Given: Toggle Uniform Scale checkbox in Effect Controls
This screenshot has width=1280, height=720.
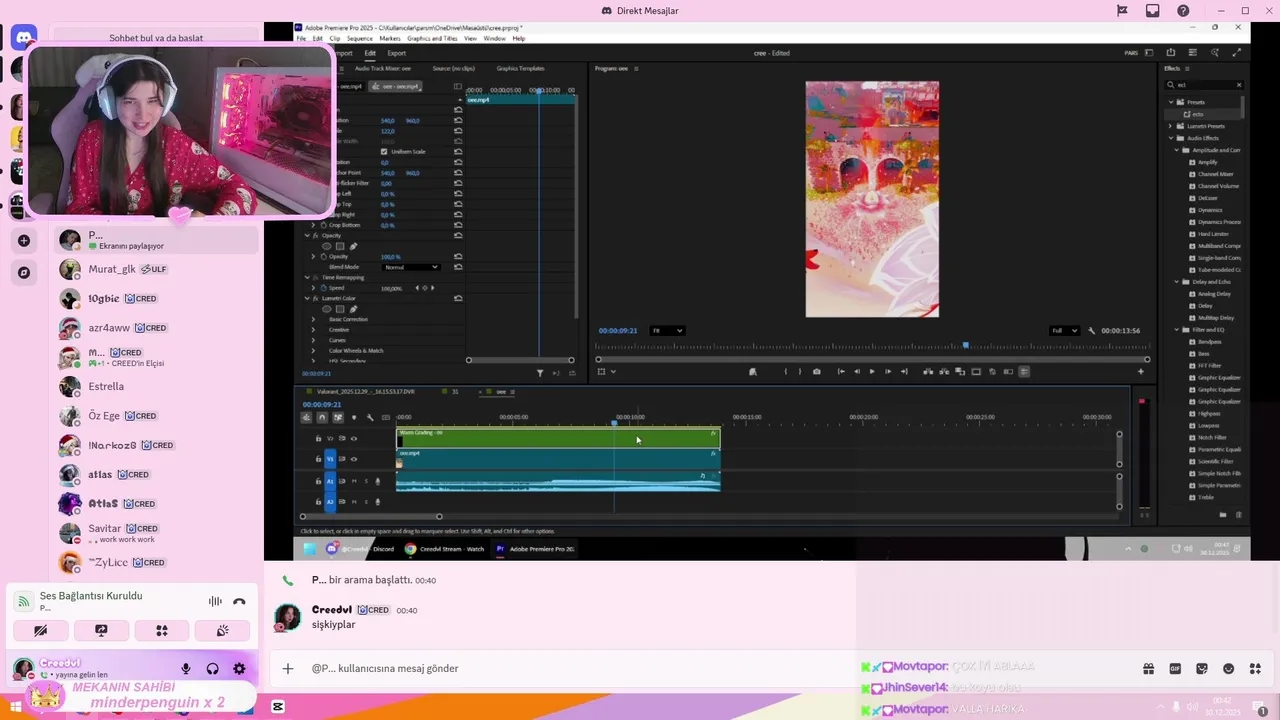Looking at the screenshot, I should tap(384, 152).
